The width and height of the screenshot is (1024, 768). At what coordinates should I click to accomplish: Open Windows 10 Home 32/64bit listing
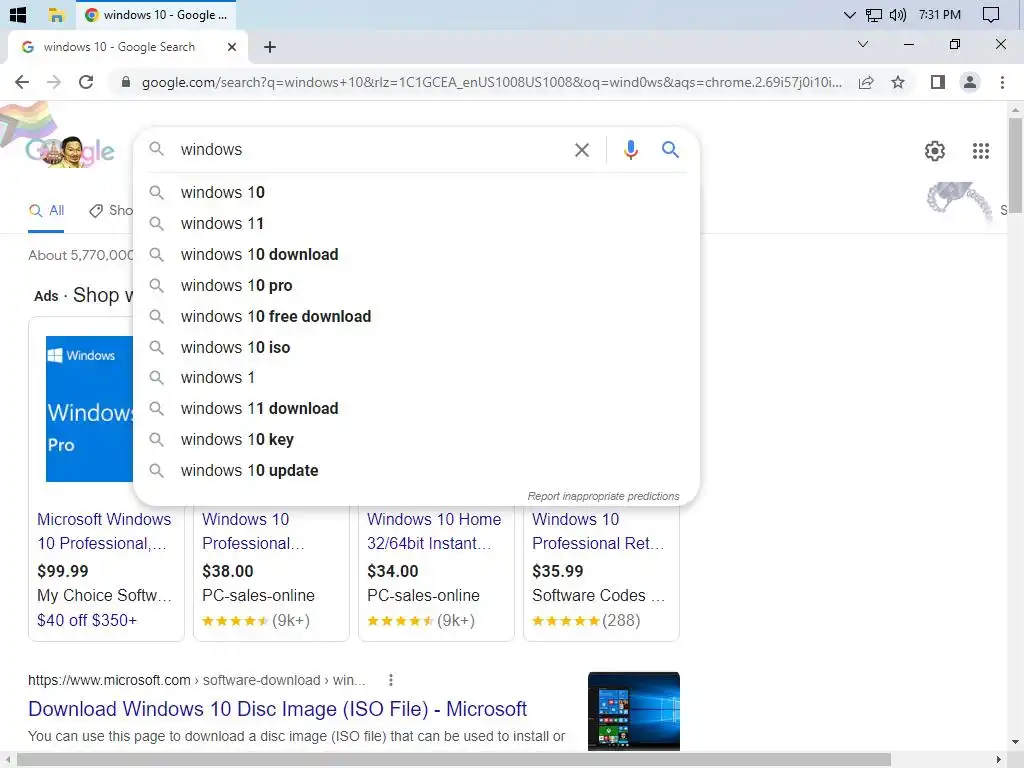434,531
